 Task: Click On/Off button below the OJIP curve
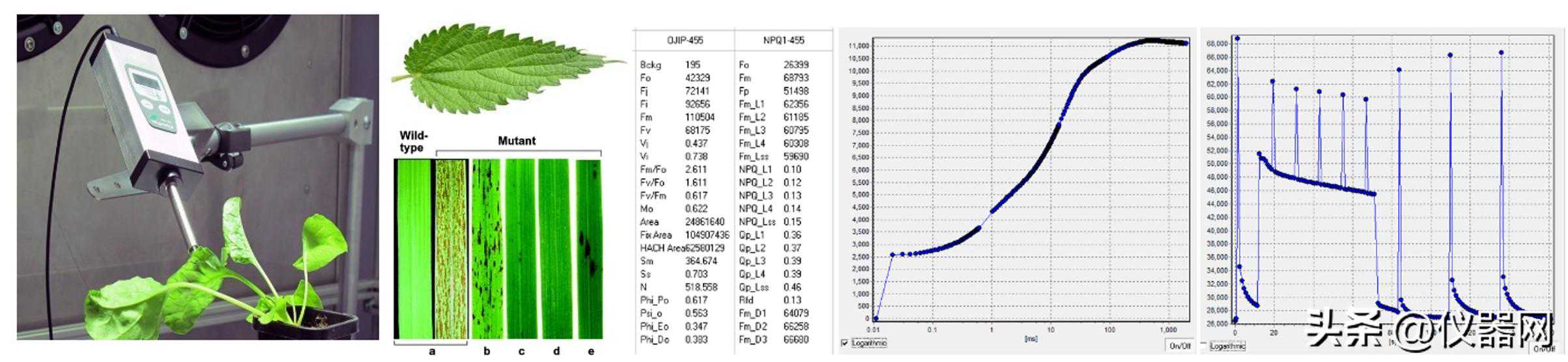pos(1180,346)
